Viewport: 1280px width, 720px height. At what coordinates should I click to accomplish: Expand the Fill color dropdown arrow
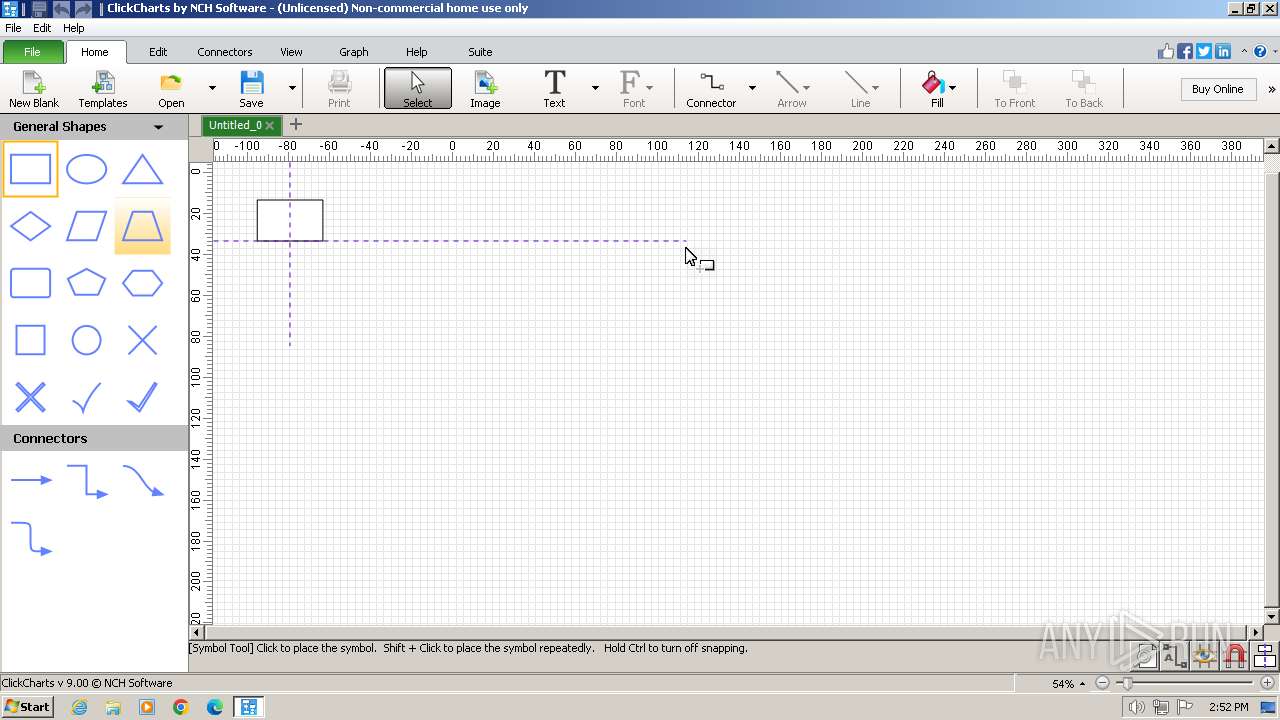click(x=952, y=88)
